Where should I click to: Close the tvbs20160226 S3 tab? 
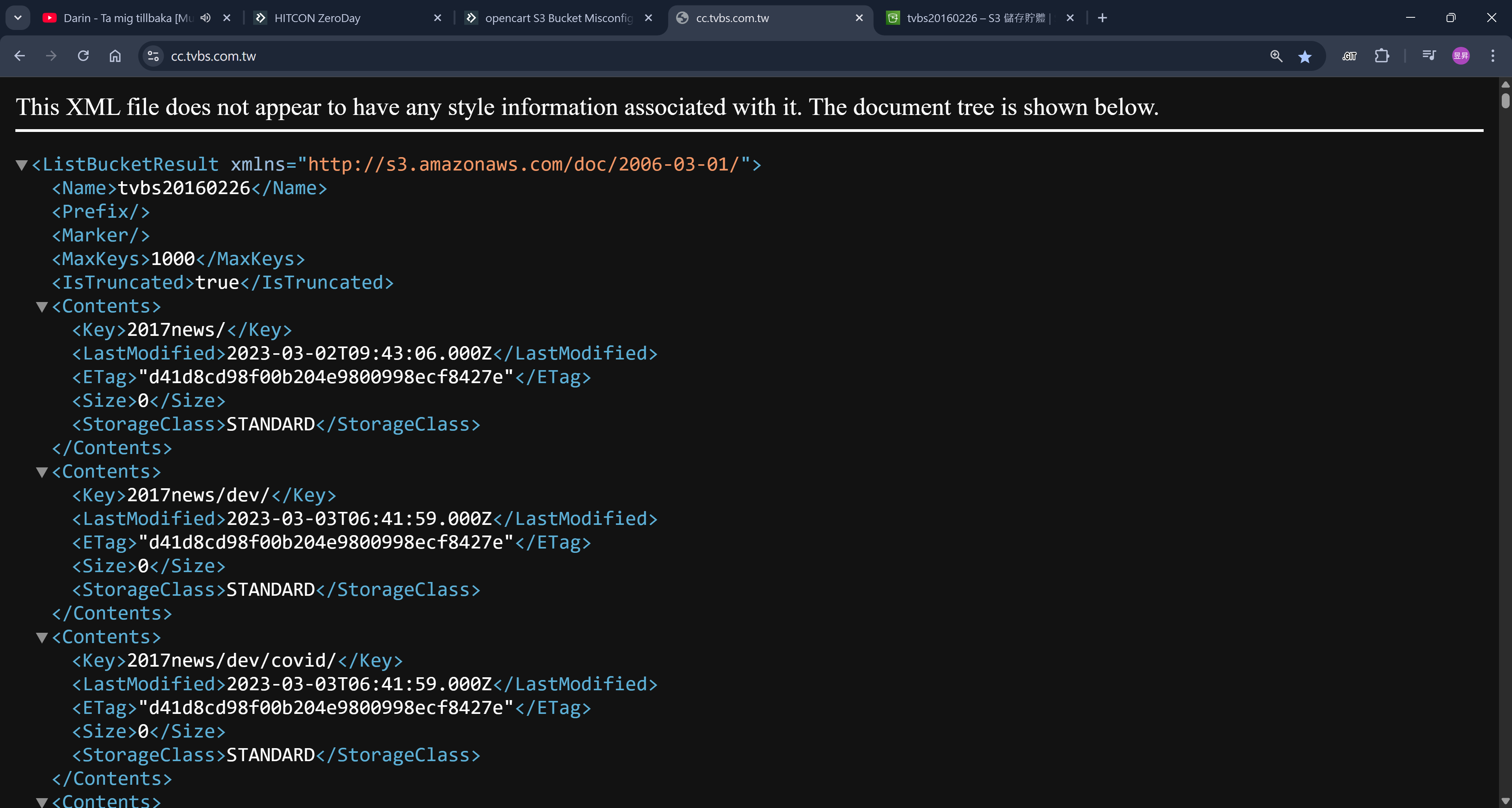tap(1070, 18)
